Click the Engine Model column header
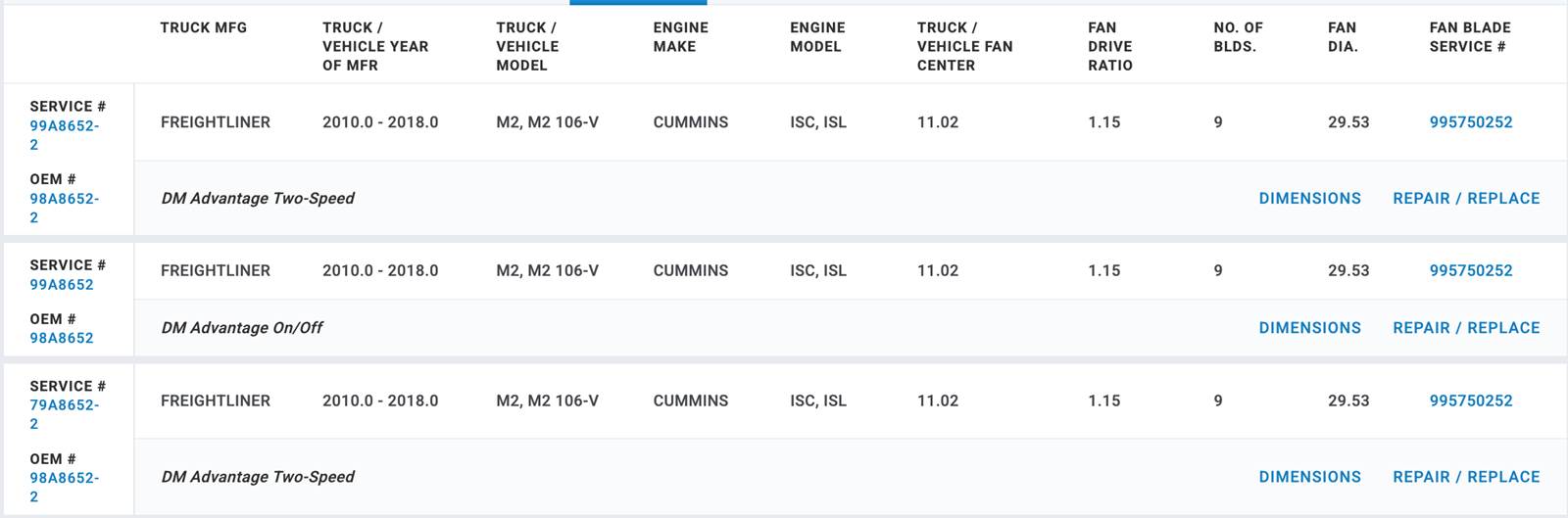The width and height of the screenshot is (1568, 518). [817, 37]
